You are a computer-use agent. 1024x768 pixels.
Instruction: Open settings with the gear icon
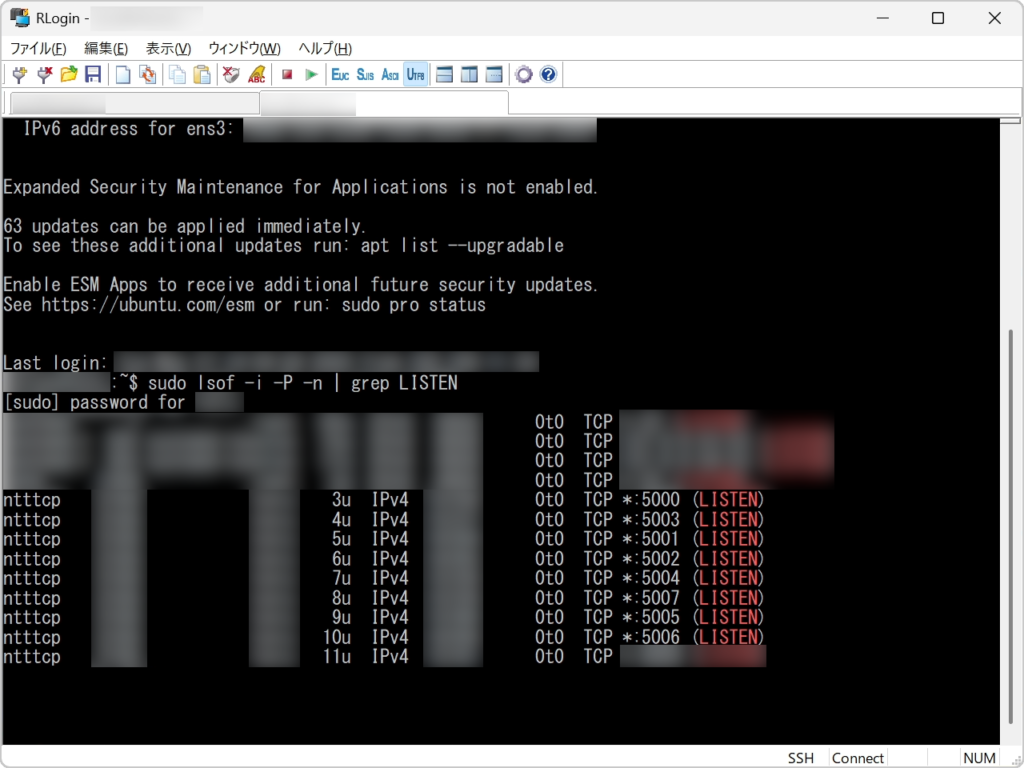click(523, 74)
